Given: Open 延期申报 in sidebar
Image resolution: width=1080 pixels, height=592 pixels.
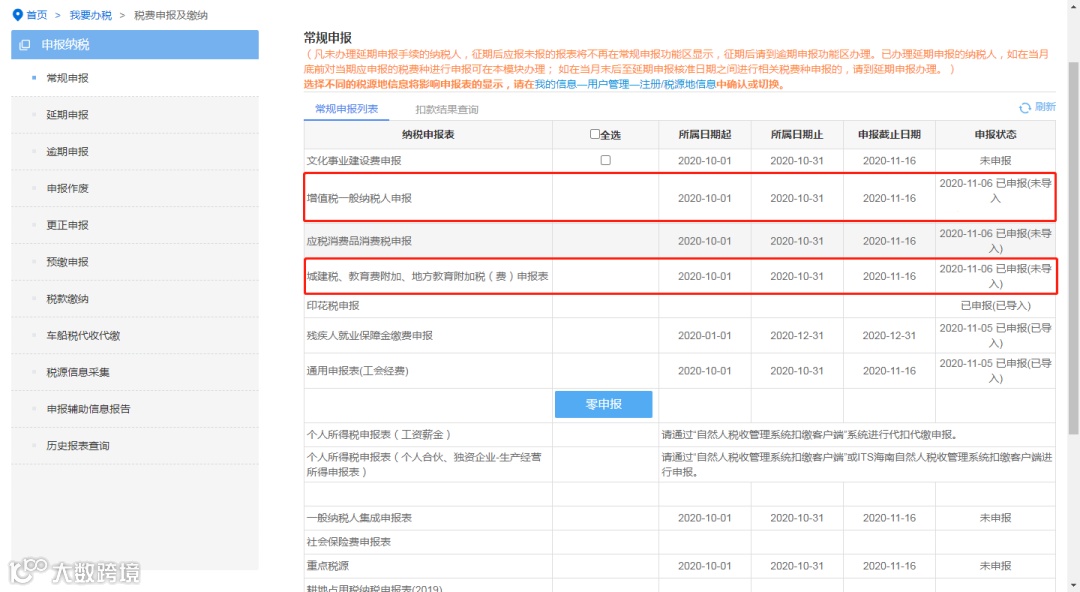Looking at the screenshot, I should (68, 114).
